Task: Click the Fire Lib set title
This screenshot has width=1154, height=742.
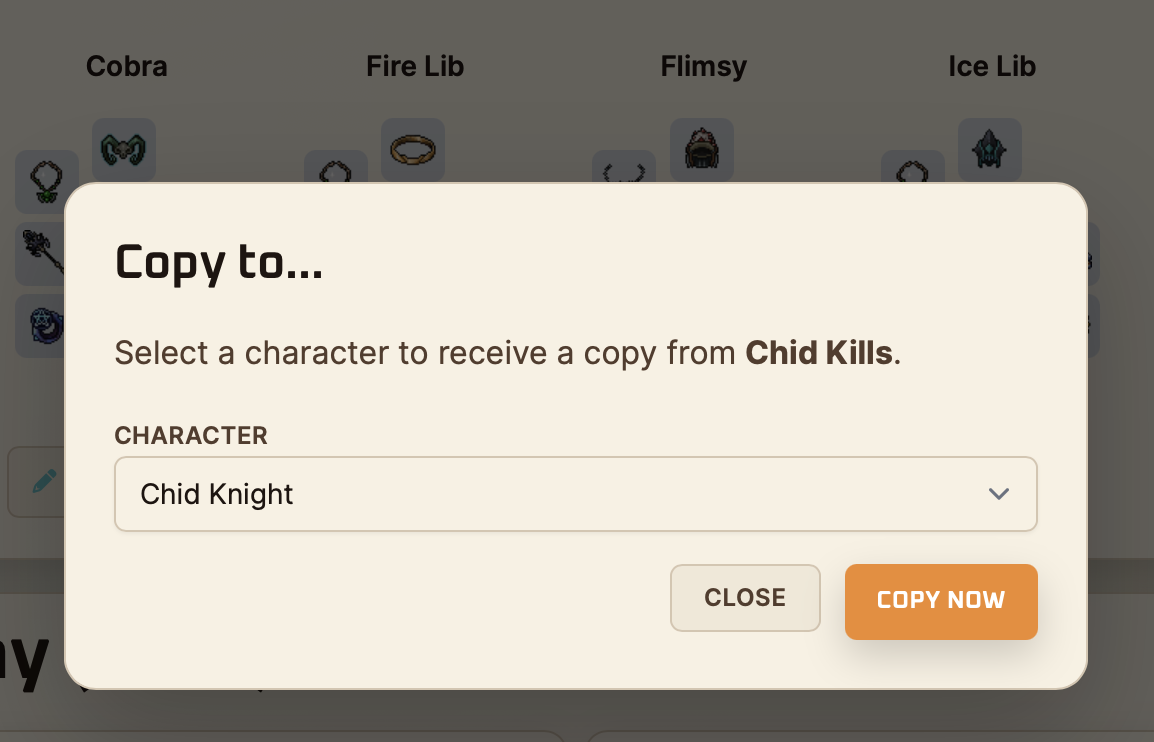Action: coord(415,67)
